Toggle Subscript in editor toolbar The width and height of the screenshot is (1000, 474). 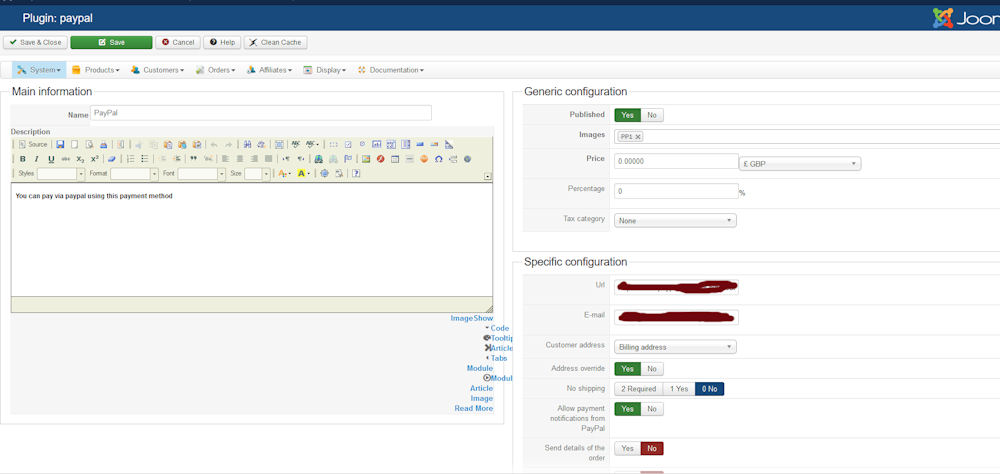pyautogui.click(x=80, y=159)
